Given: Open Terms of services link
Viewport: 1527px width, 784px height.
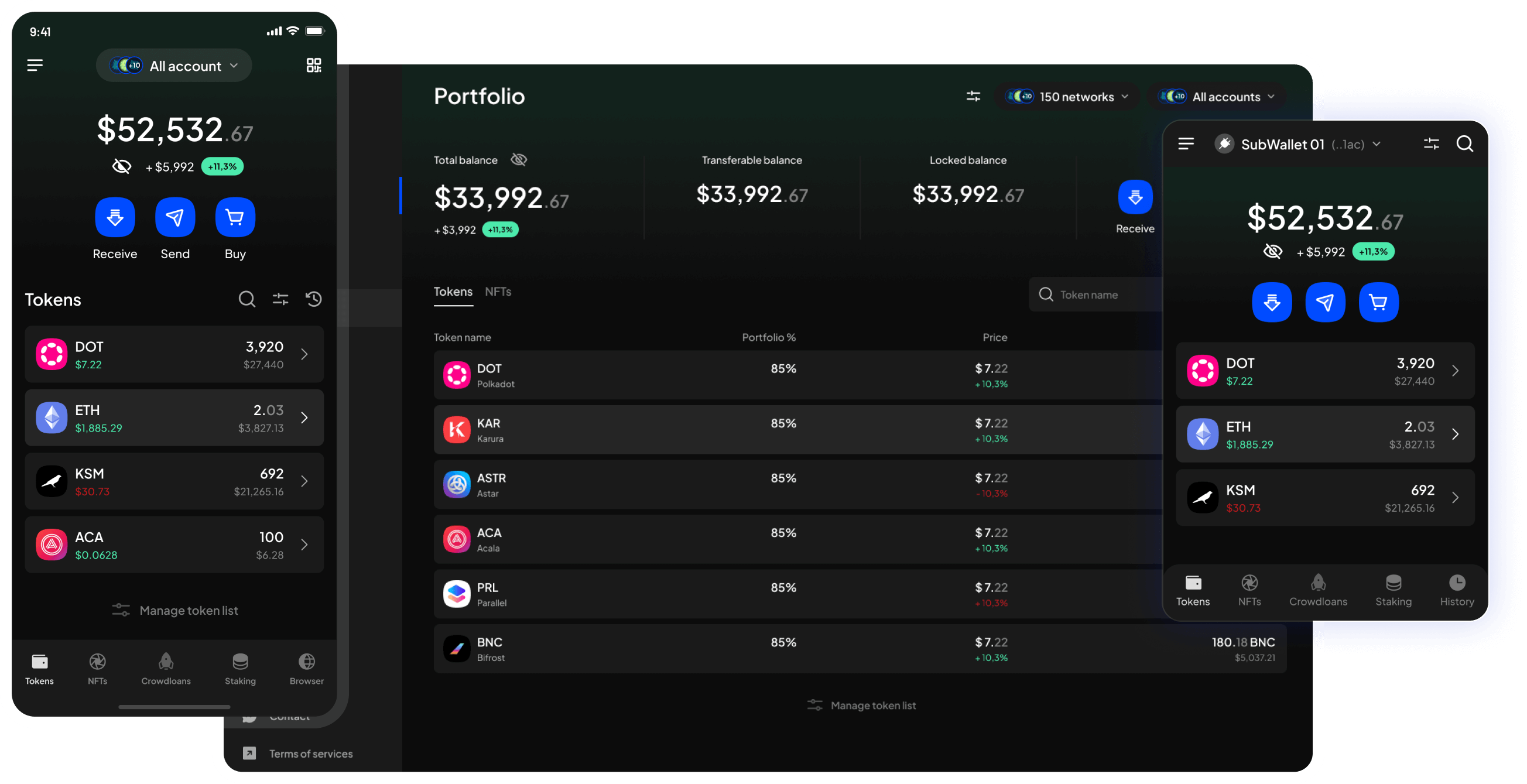Looking at the screenshot, I should 311,754.
